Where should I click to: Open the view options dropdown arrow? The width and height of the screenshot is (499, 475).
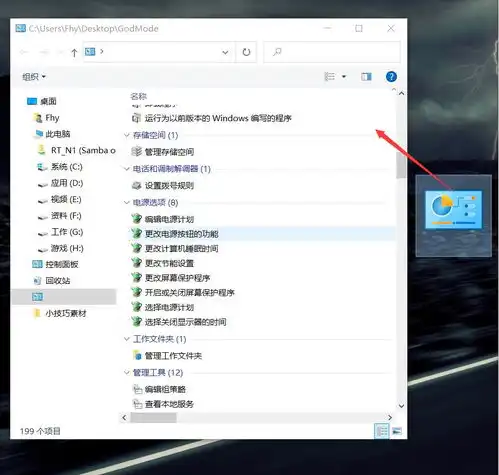pyautogui.click(x=344, y=77)
